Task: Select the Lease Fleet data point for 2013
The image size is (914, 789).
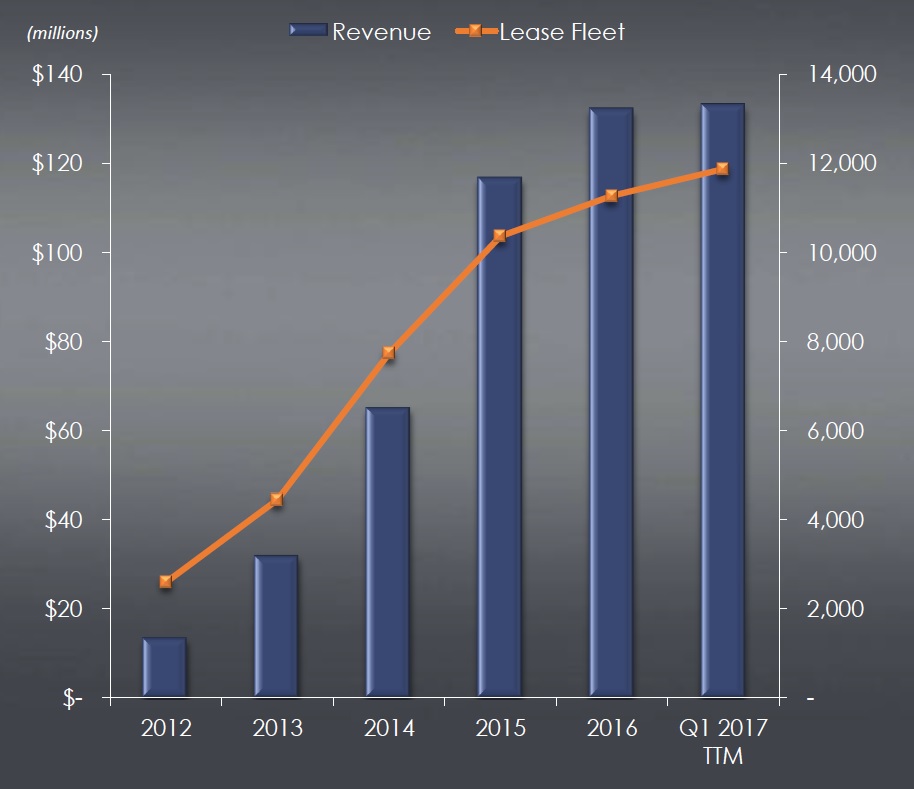Action: pyautogui.click(x=277, y=500)
